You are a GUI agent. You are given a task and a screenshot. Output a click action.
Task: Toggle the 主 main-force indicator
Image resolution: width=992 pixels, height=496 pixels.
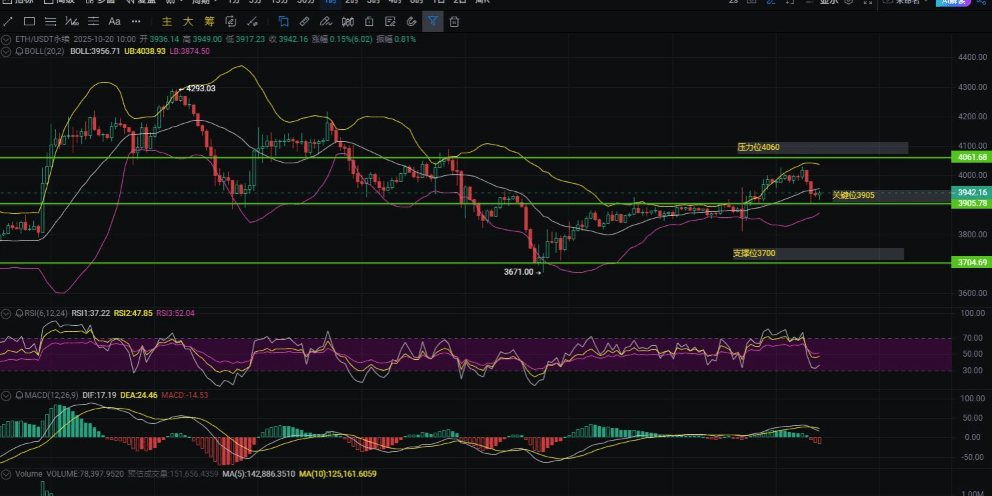point(167,21)
